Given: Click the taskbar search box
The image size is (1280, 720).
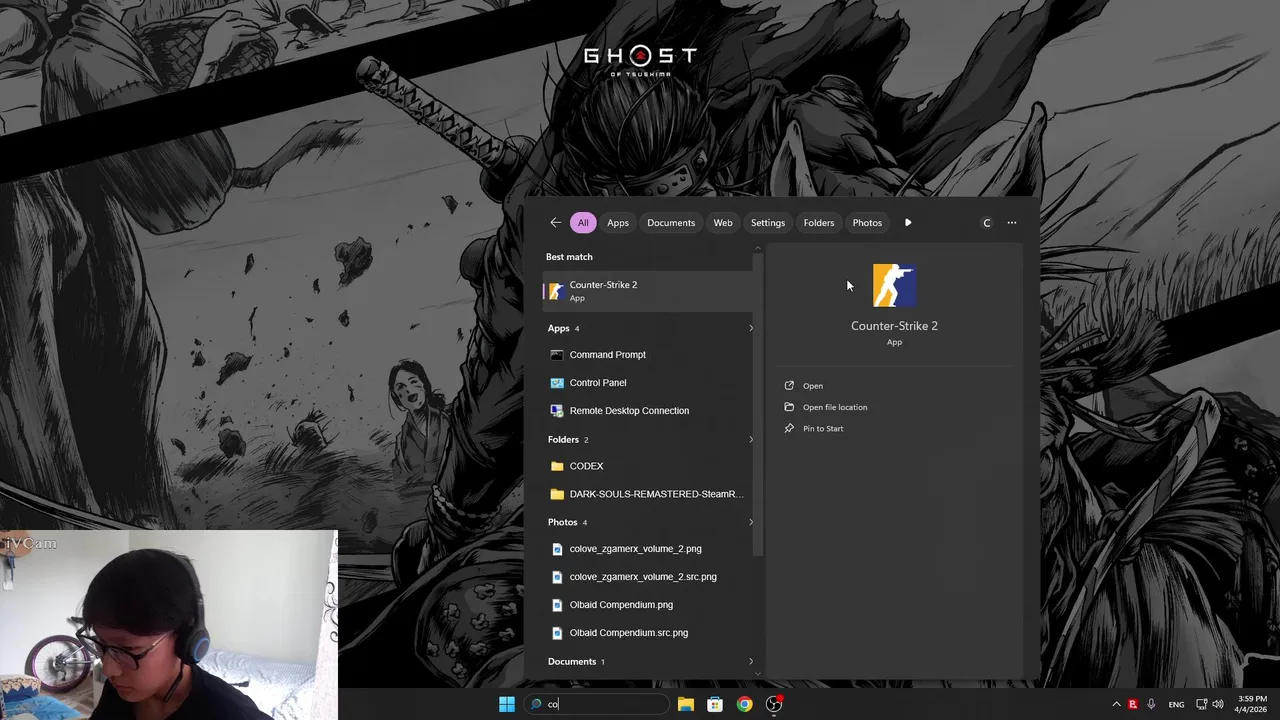Looking at the screenshot, I should [596, 704].
